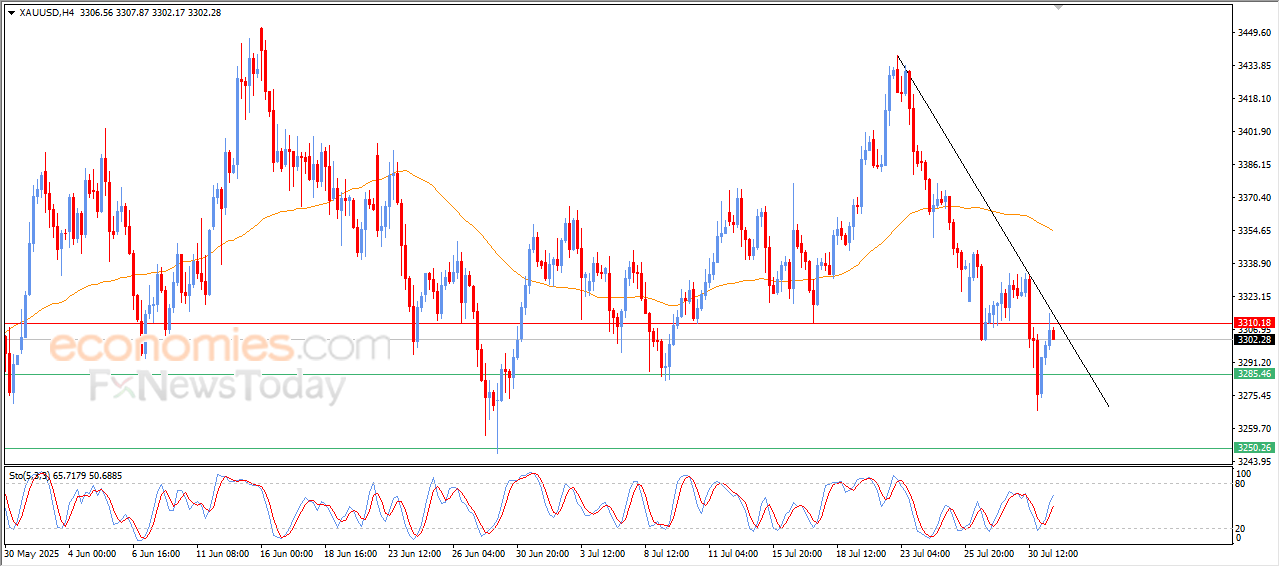Select the black descending trendline
The width and height of the screenshot is (1280, 567).
coord(1003,231)
